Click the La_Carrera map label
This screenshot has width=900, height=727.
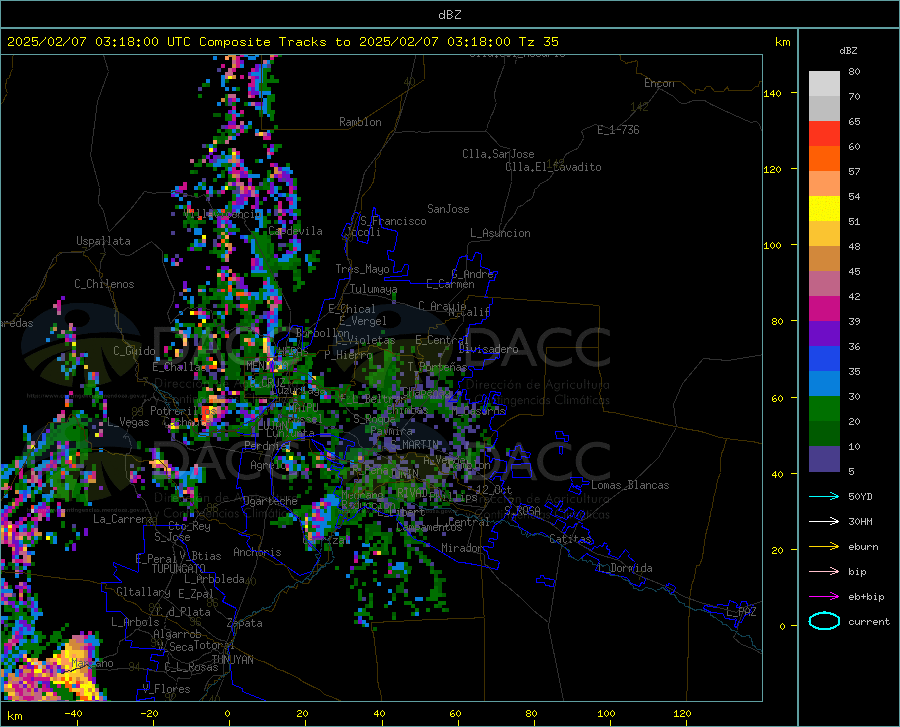123,519
